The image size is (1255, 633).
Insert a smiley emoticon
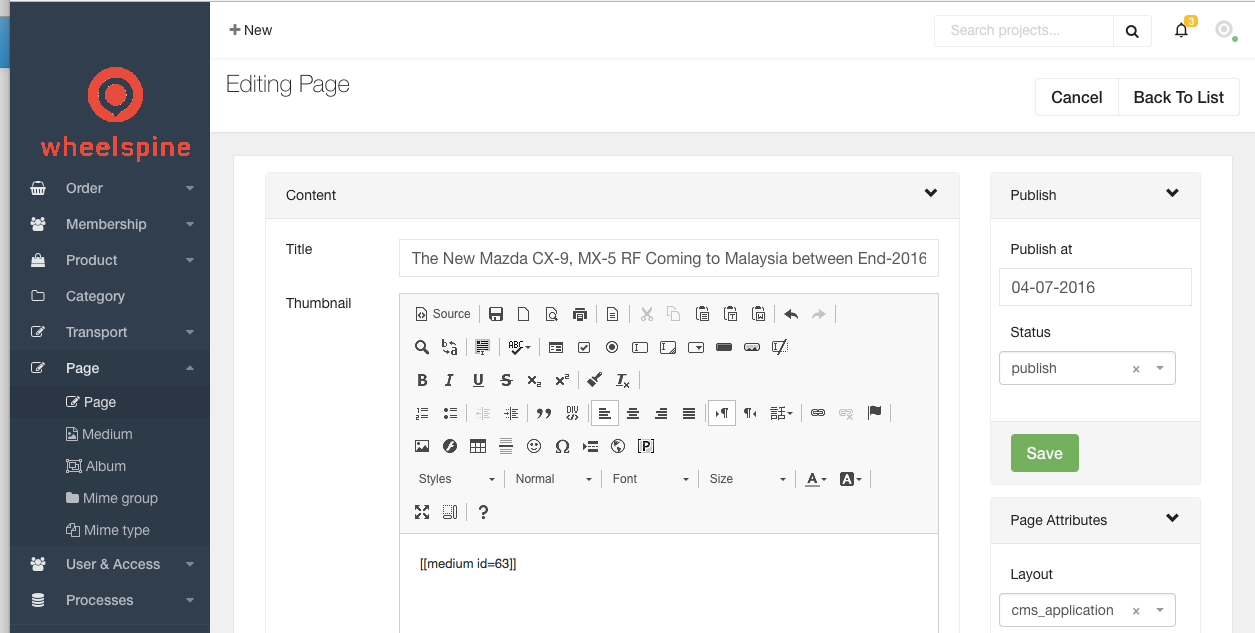tap(534, 446)
